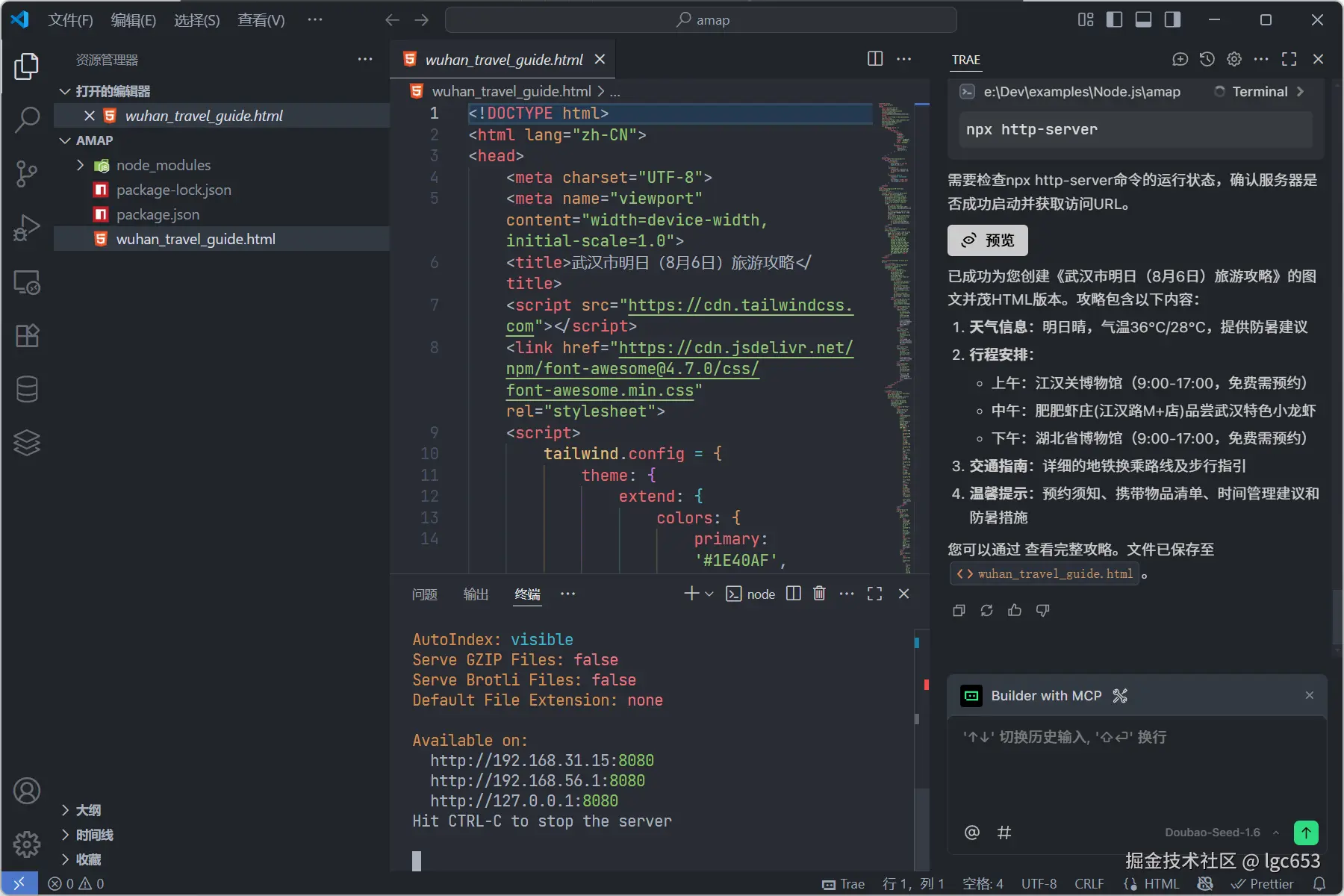1344x896 pixels.
Task: Insert context with the @ icon
Action: tap(971, 833)
